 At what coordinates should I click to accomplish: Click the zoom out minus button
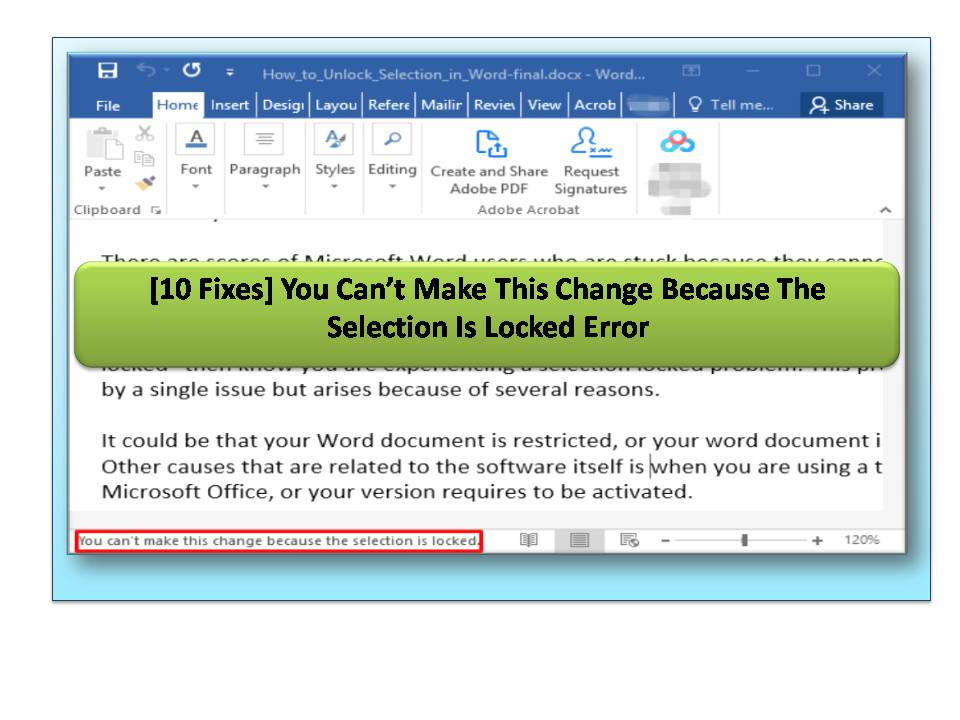(x=666, y=541)
